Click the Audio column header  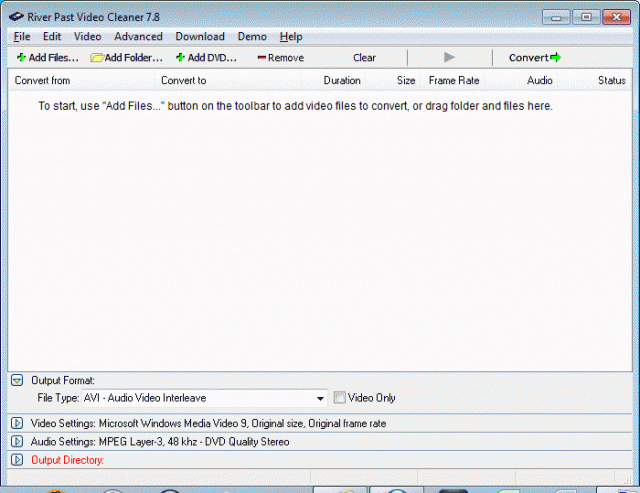521,80
